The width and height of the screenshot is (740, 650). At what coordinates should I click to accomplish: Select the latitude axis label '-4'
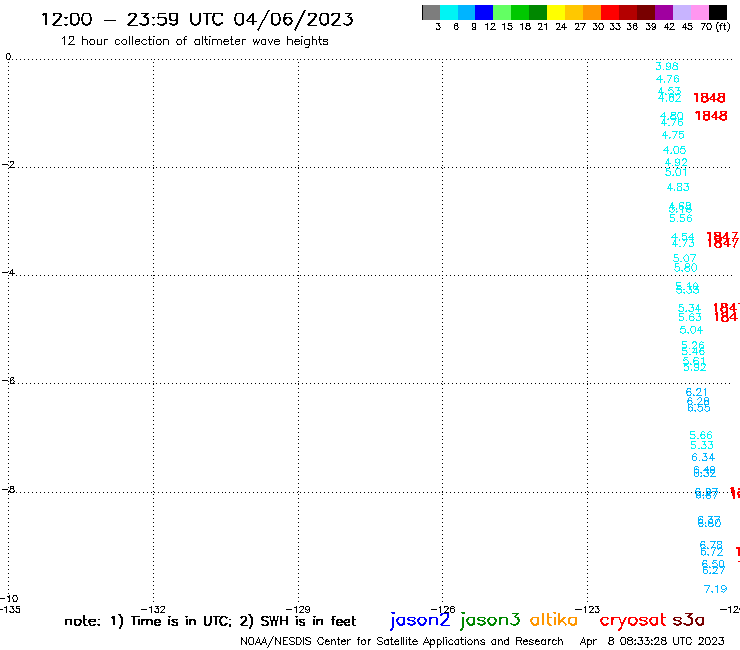8,272
